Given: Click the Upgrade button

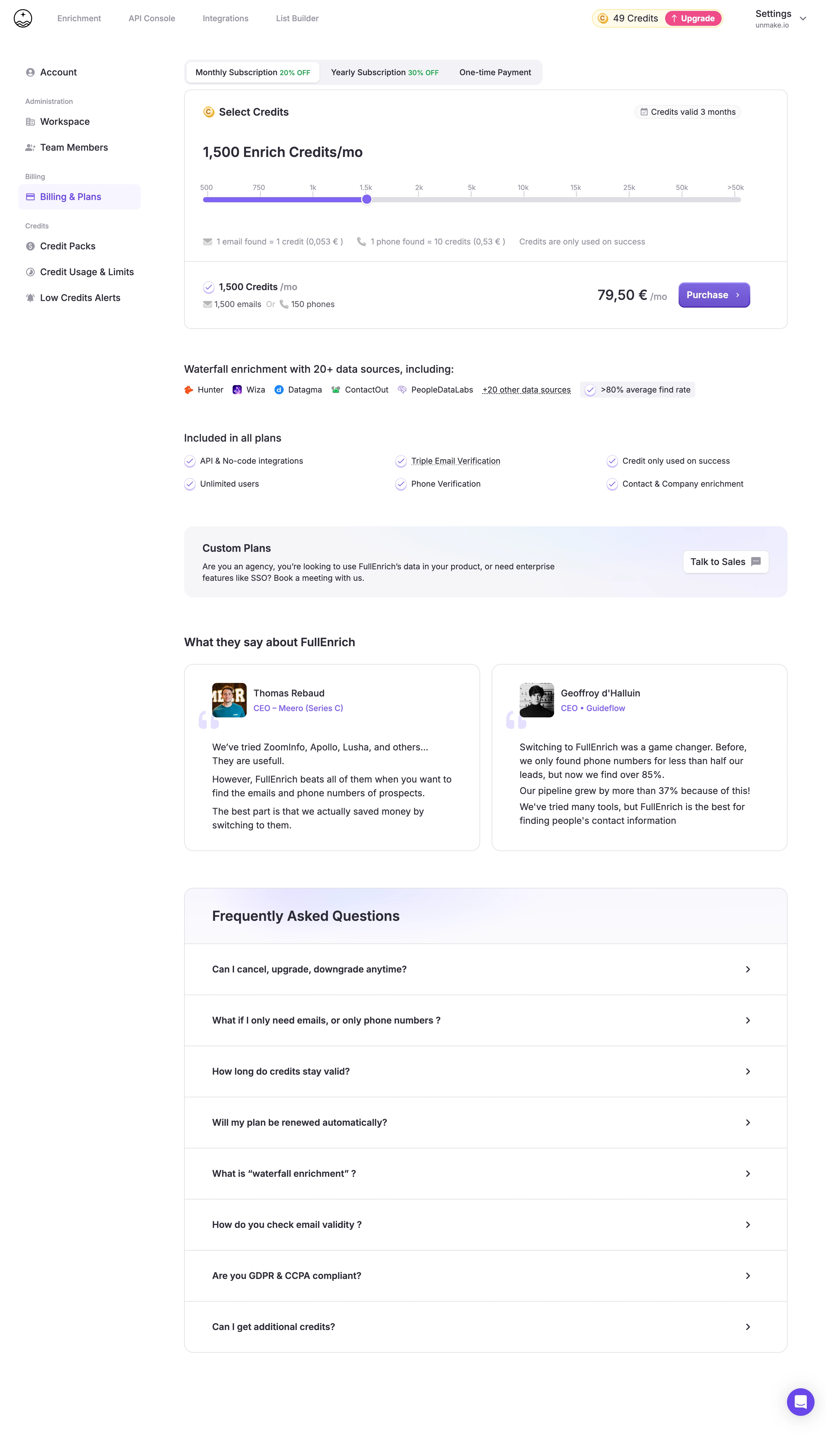Looking at the screenshot, I should coord(693,18).
